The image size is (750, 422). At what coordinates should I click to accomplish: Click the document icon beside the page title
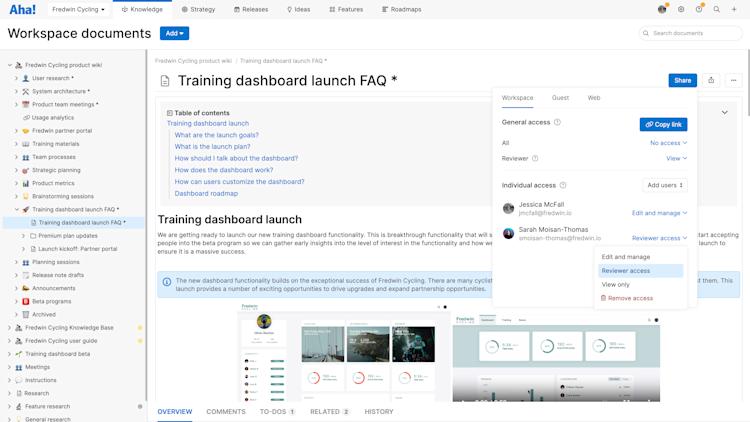coord(165,81)
